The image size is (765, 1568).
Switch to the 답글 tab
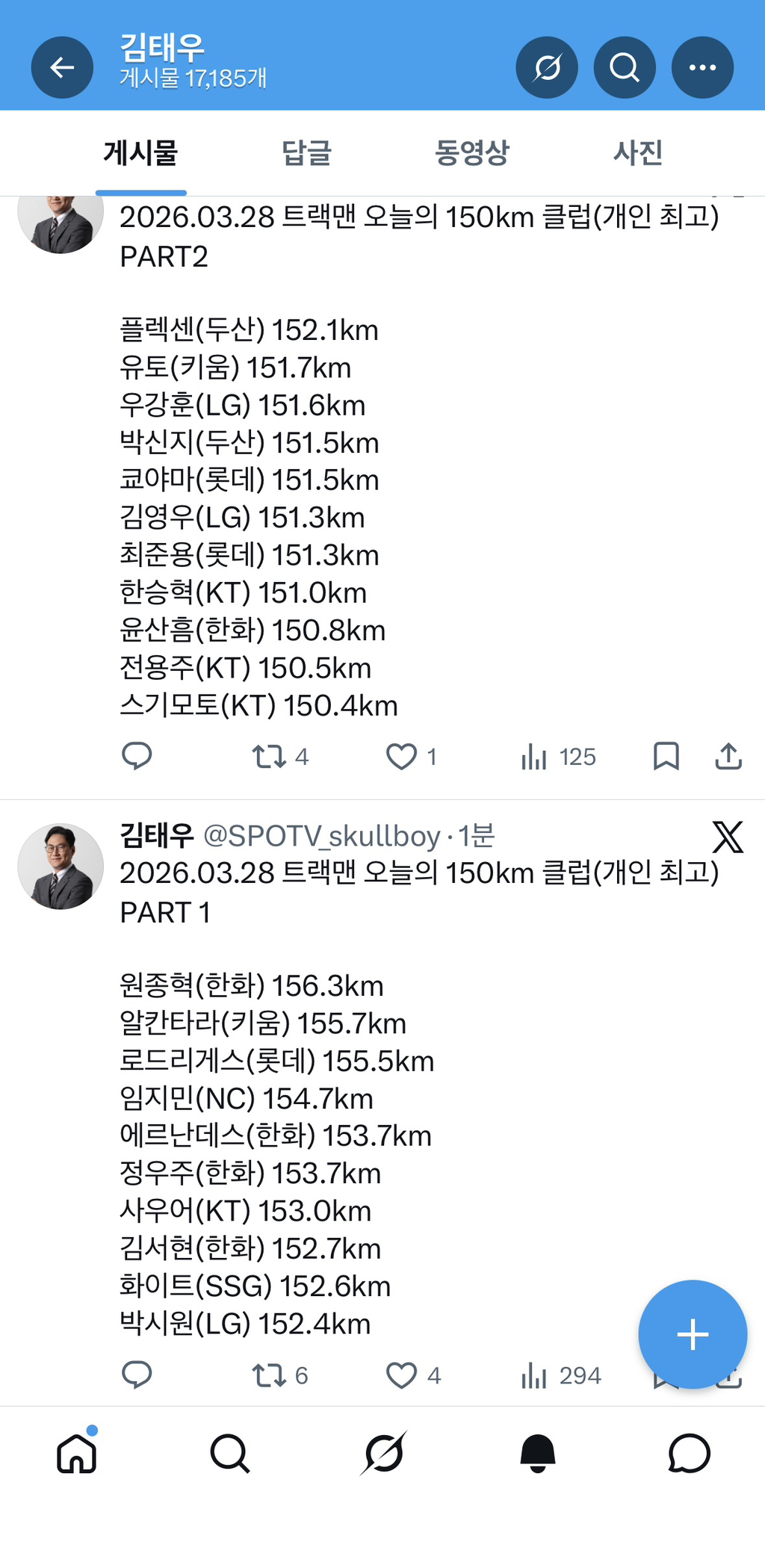point(306,153)
